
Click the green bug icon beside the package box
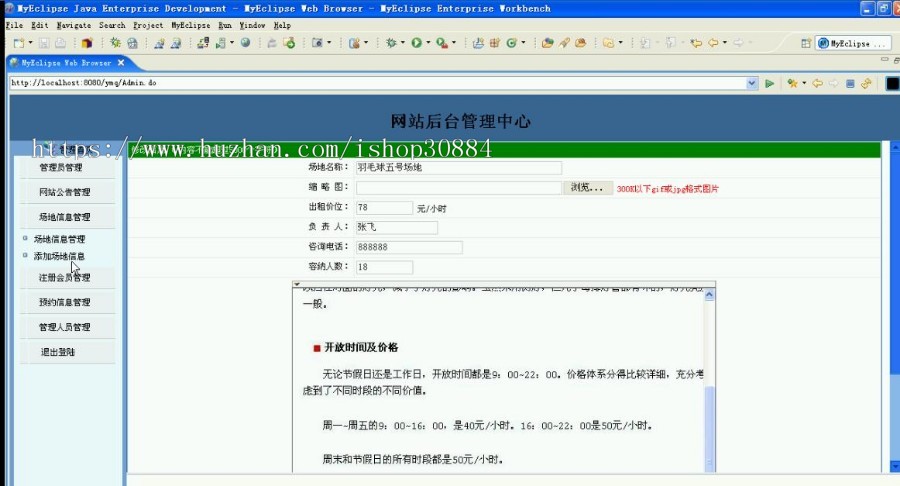[115, 43]
